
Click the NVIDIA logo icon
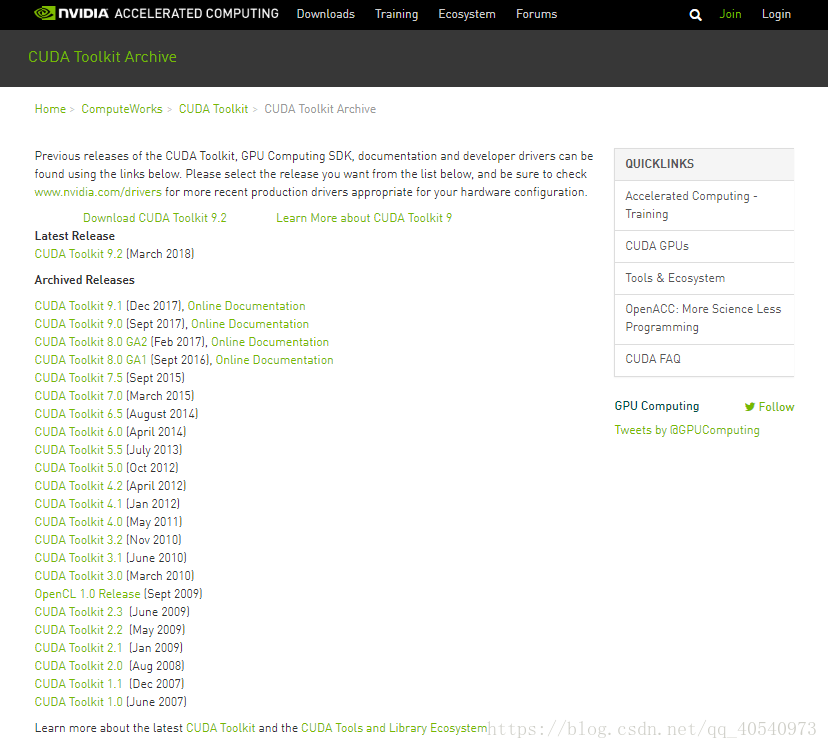pyautogui.click(x=44, y=13)
